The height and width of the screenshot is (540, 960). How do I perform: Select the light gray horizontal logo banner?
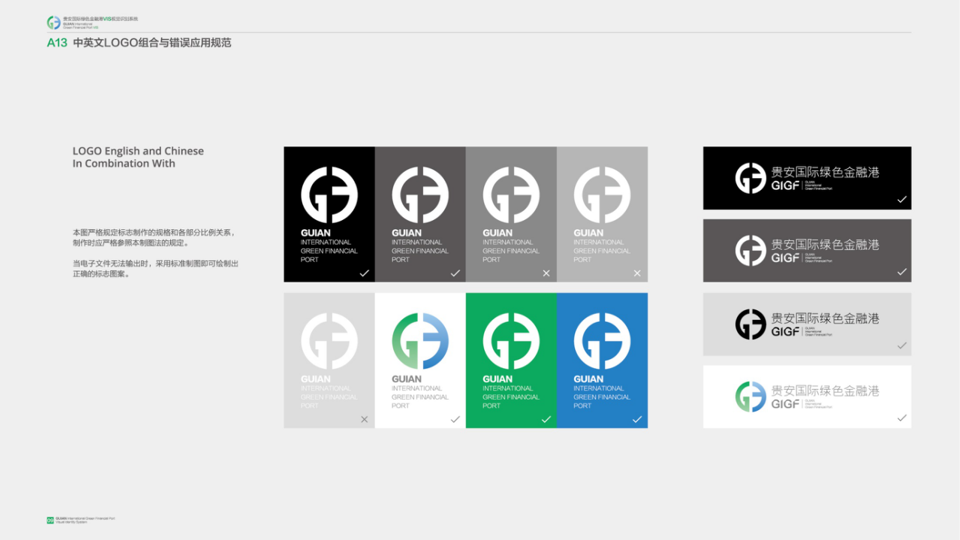(807, 324)
